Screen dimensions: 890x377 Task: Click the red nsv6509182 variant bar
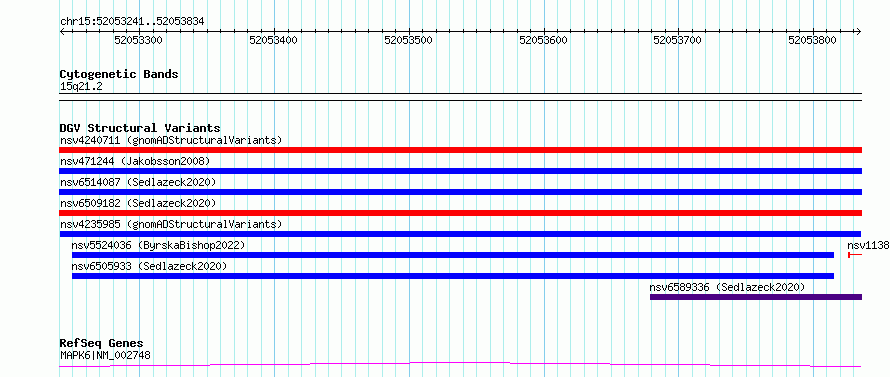(460, 213)
